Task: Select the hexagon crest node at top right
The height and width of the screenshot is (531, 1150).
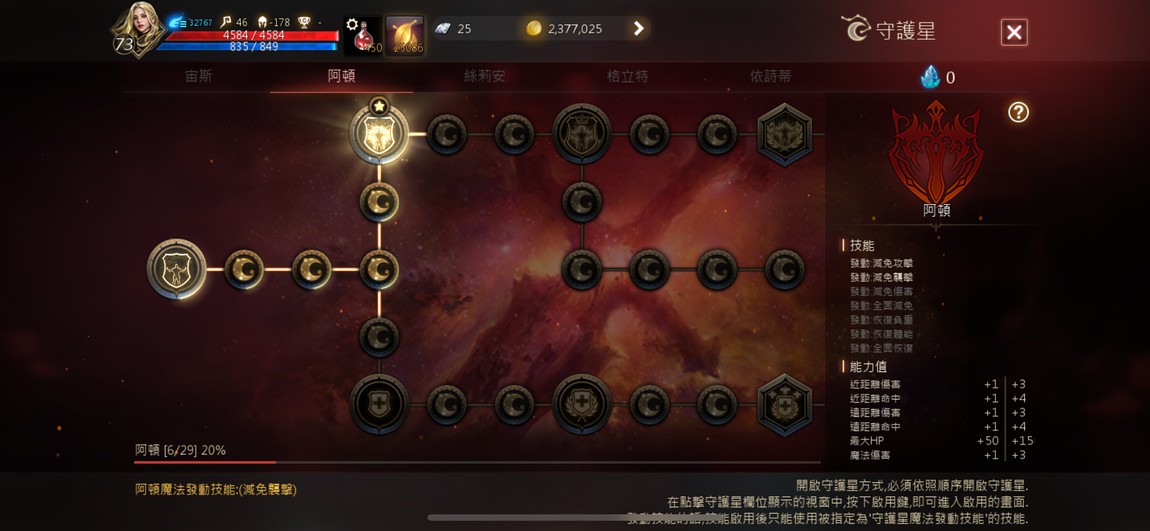Action: click(784, 134)
